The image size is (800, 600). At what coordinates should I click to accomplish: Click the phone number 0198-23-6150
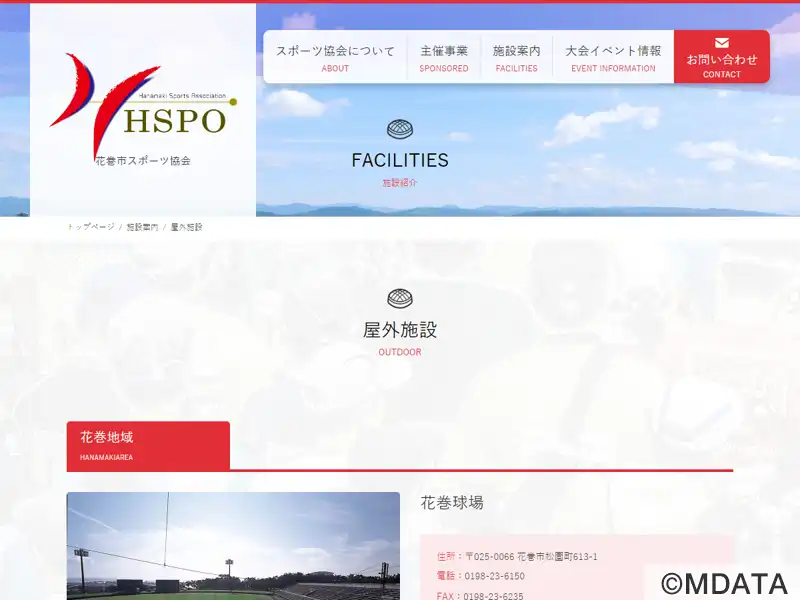point(494,576)
